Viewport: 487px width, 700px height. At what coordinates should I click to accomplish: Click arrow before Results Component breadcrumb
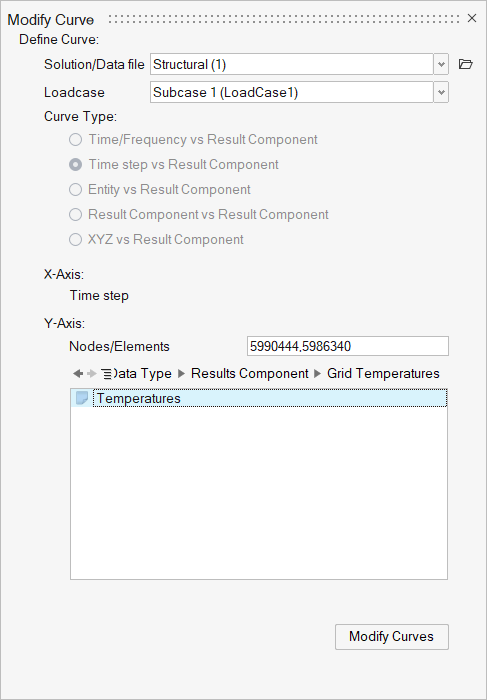[x=181, y=374]
